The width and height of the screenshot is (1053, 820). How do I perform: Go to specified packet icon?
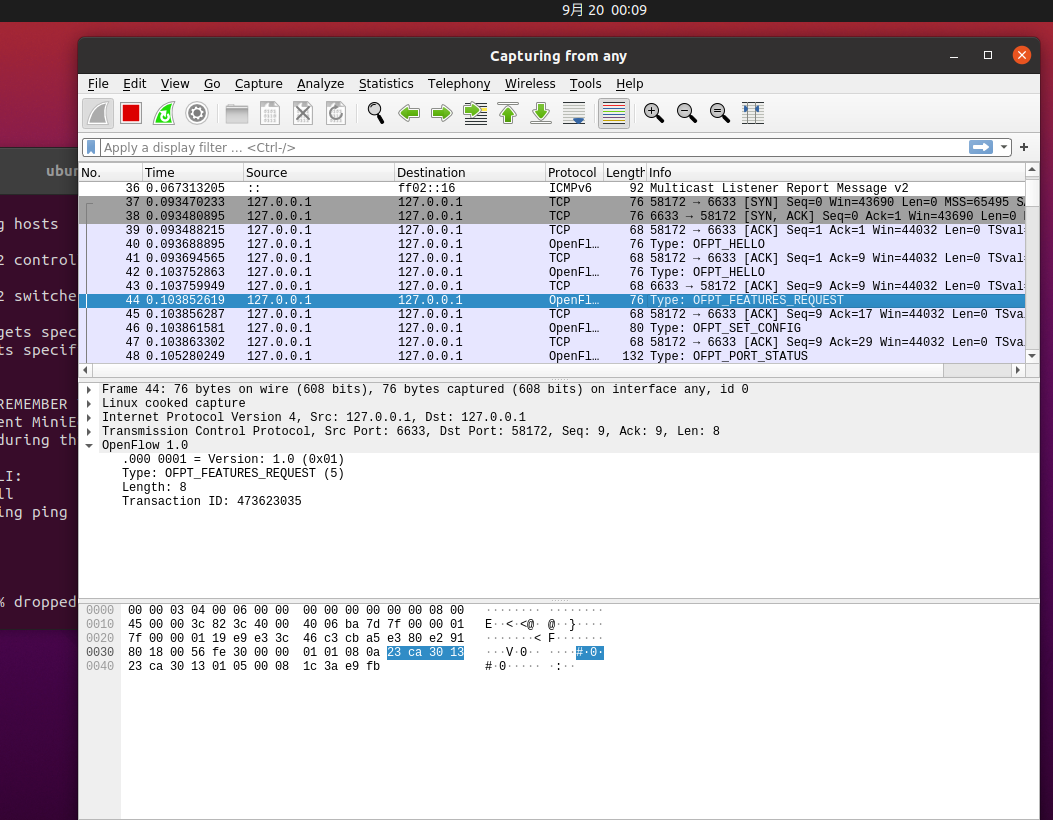[475, 113]
